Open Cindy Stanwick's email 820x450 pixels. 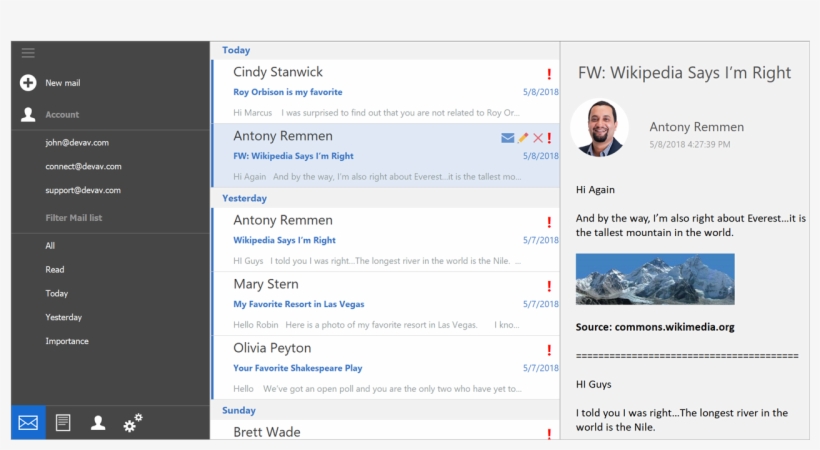point(386,92)
